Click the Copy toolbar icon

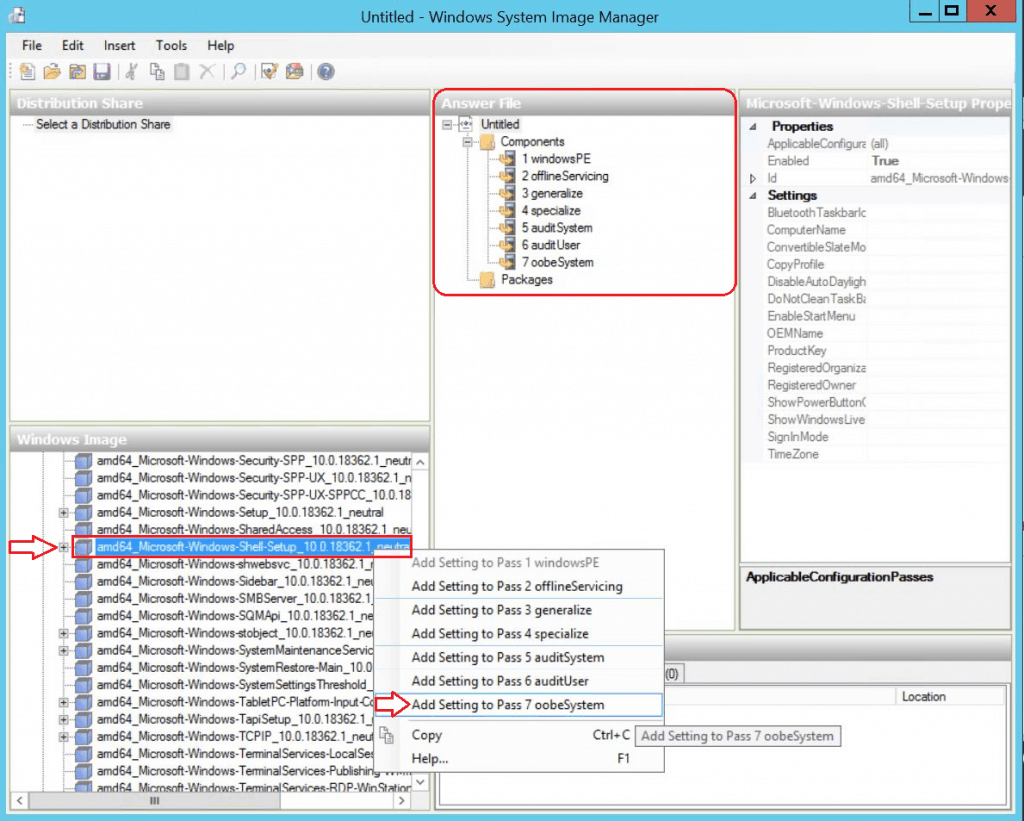157,71
